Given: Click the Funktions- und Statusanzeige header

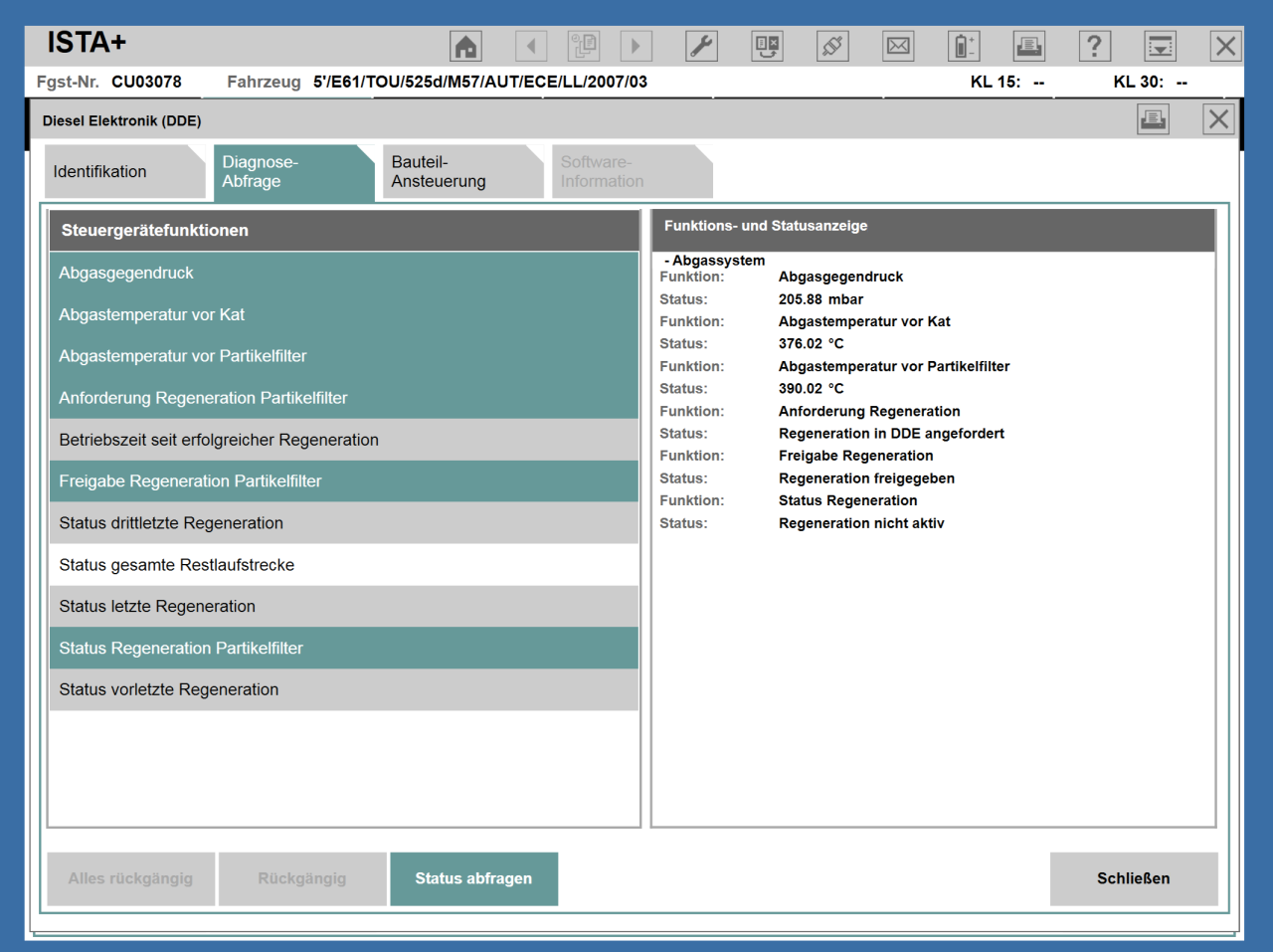Looking at the screenshot, I should tap(933, 230).
